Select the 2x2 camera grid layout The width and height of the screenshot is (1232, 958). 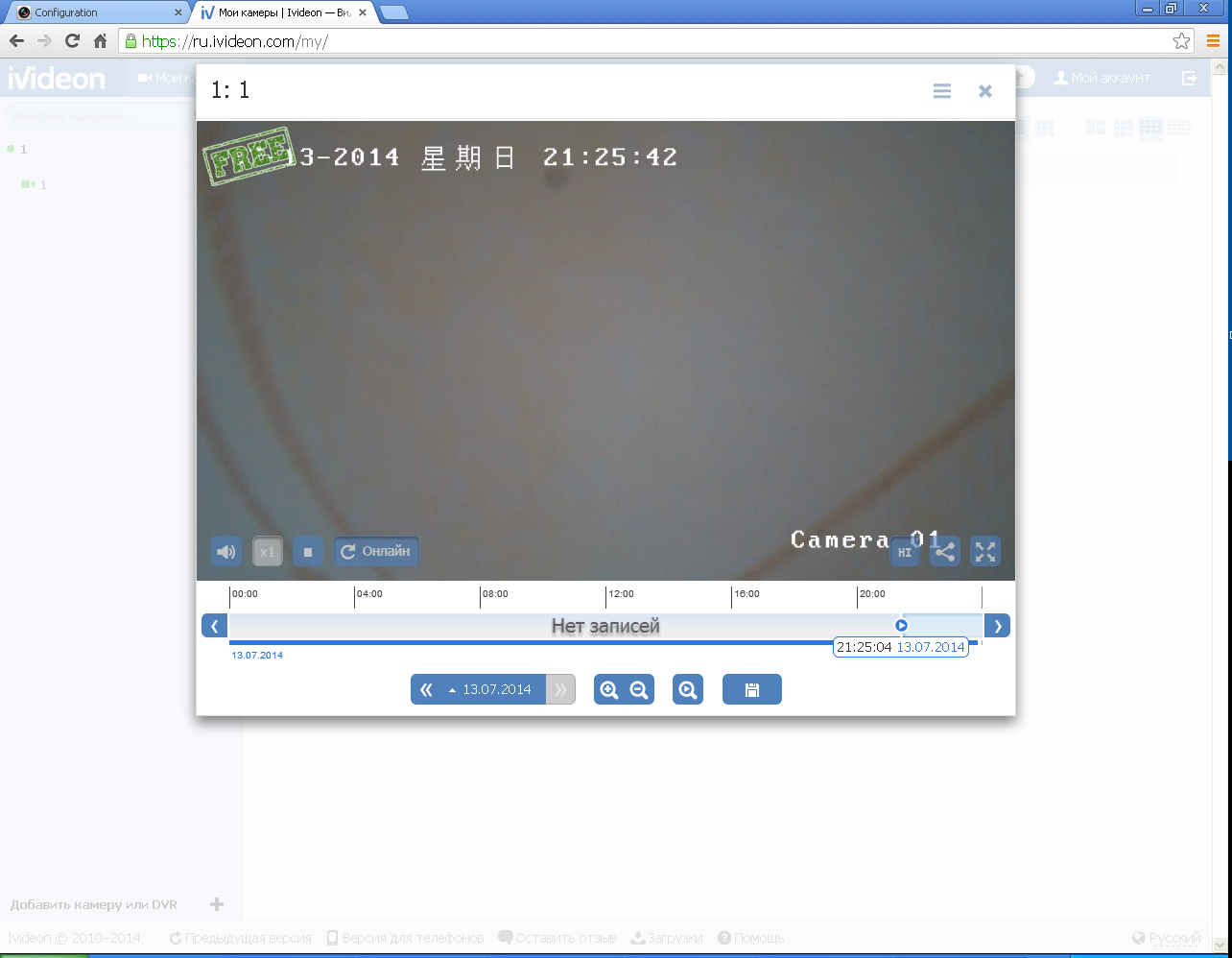coord(1095,127)
